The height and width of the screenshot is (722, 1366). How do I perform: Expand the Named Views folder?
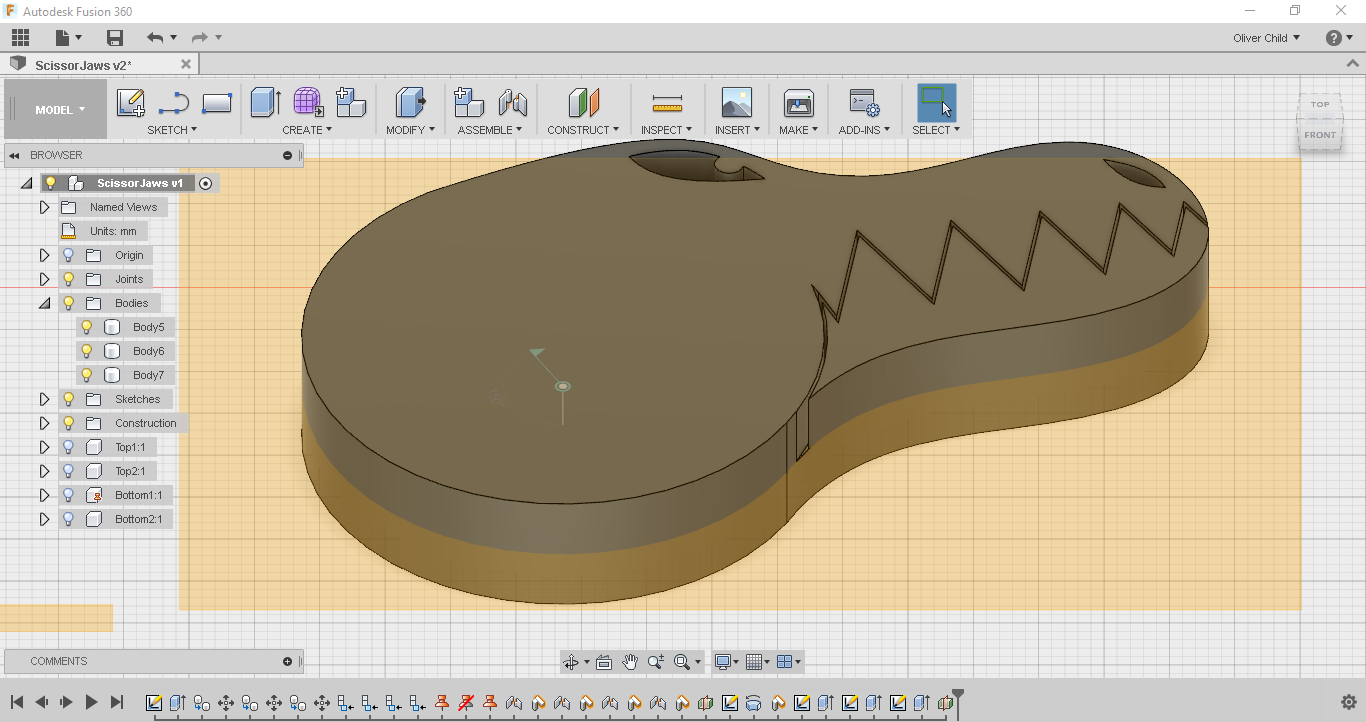coord(44,207)
